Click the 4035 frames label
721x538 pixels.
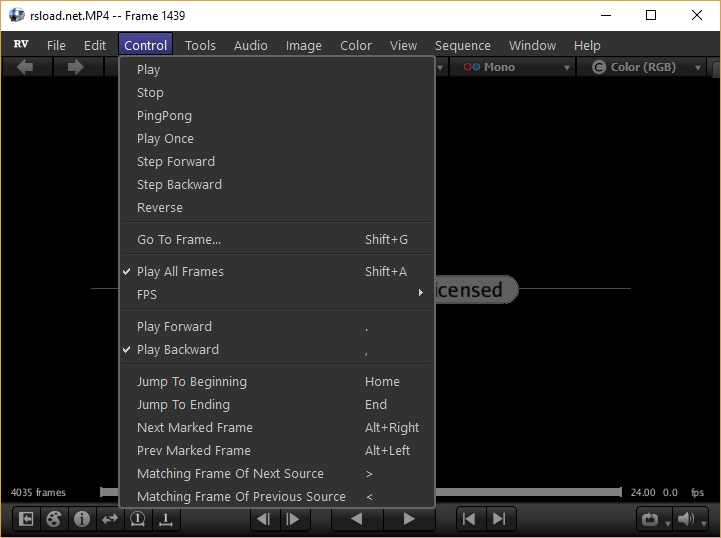coord(38,492)
